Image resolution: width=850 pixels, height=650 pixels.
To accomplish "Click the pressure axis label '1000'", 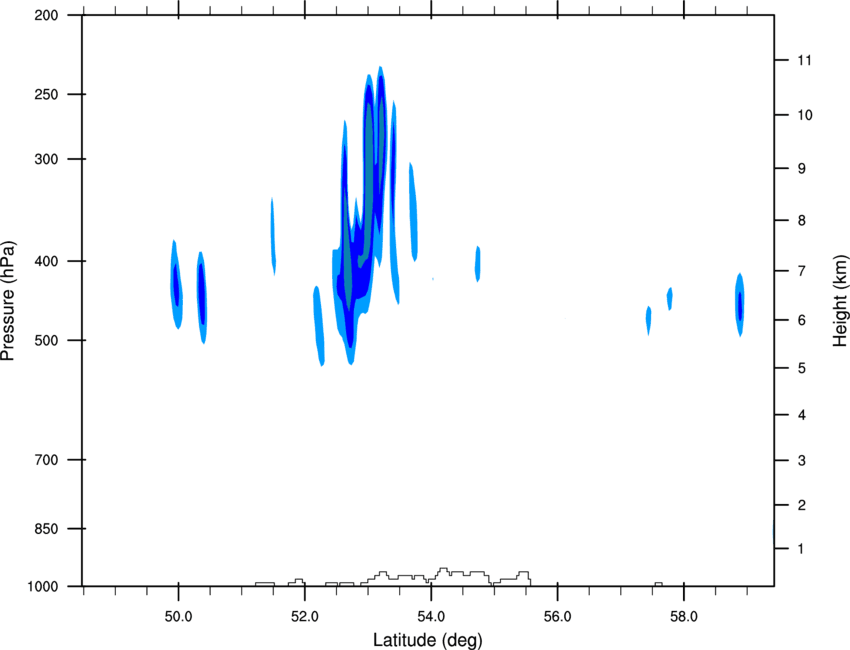I will [x=43, y=587].
